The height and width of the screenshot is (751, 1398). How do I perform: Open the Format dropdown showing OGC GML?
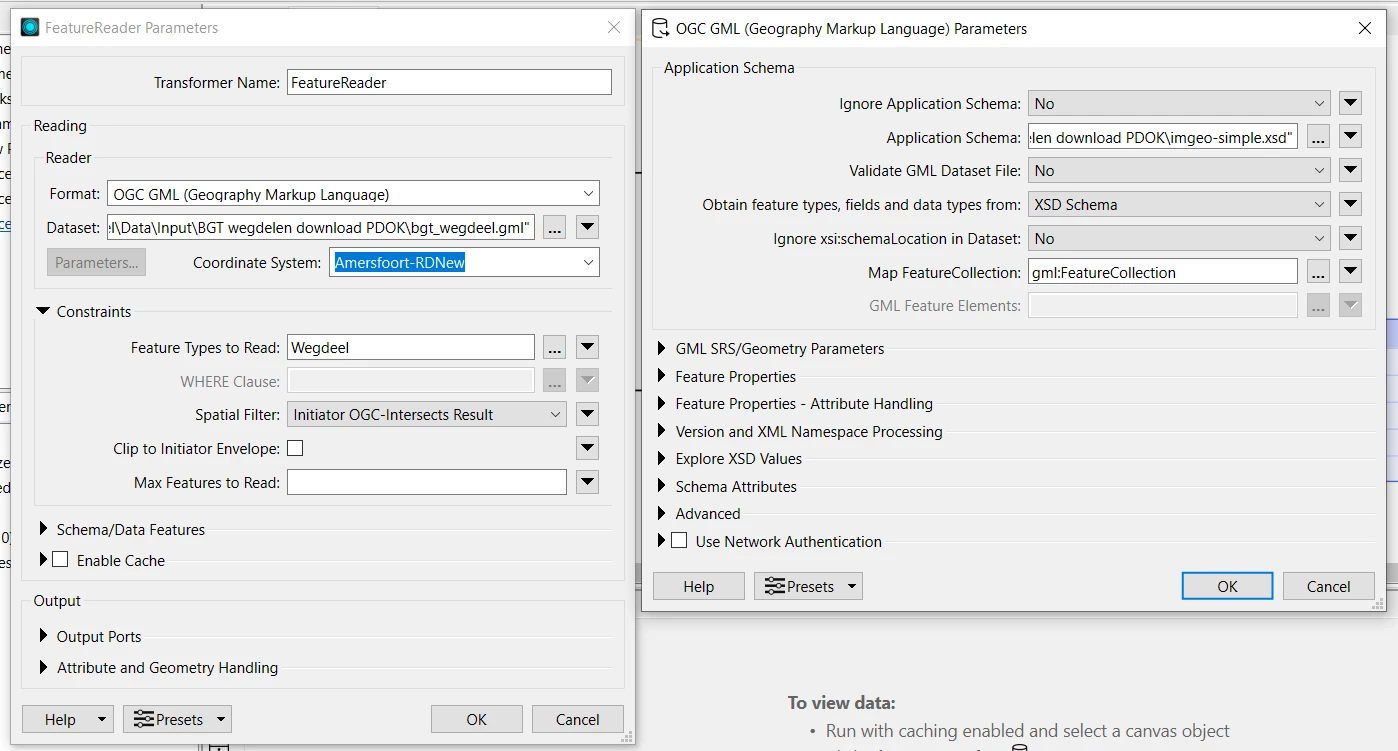353,194
